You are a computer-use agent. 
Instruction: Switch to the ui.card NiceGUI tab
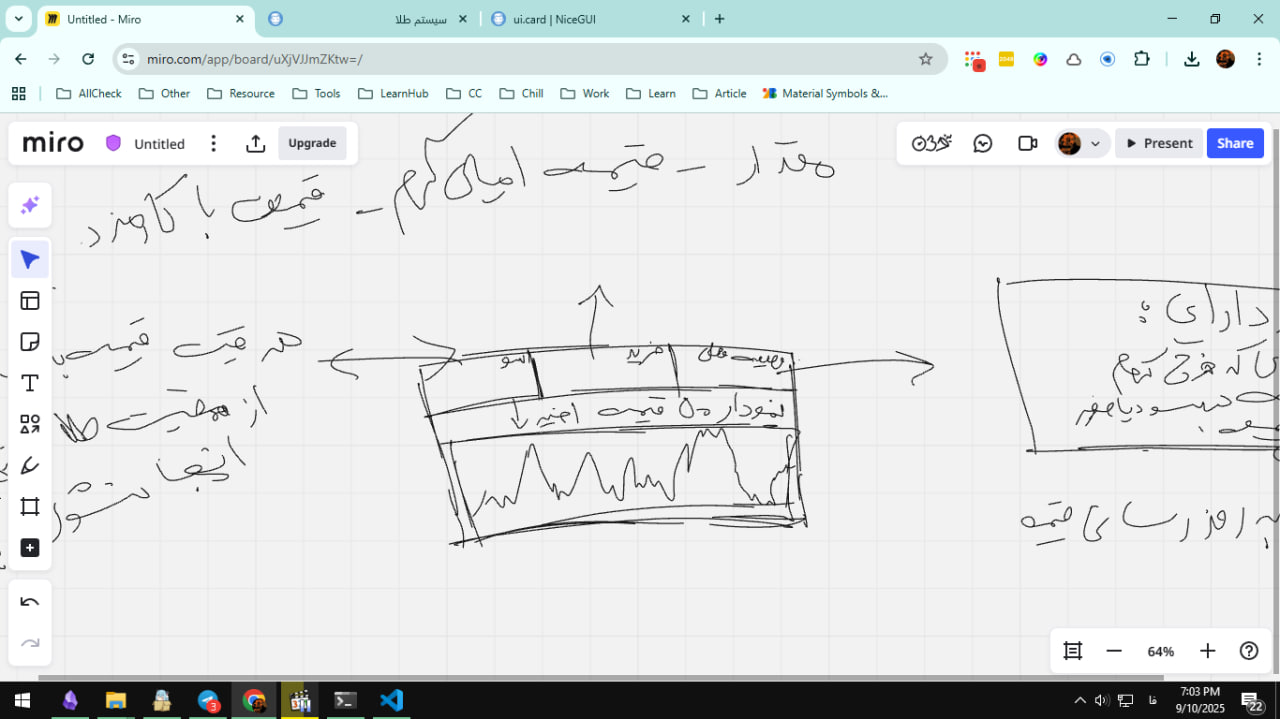coord(585,19)
